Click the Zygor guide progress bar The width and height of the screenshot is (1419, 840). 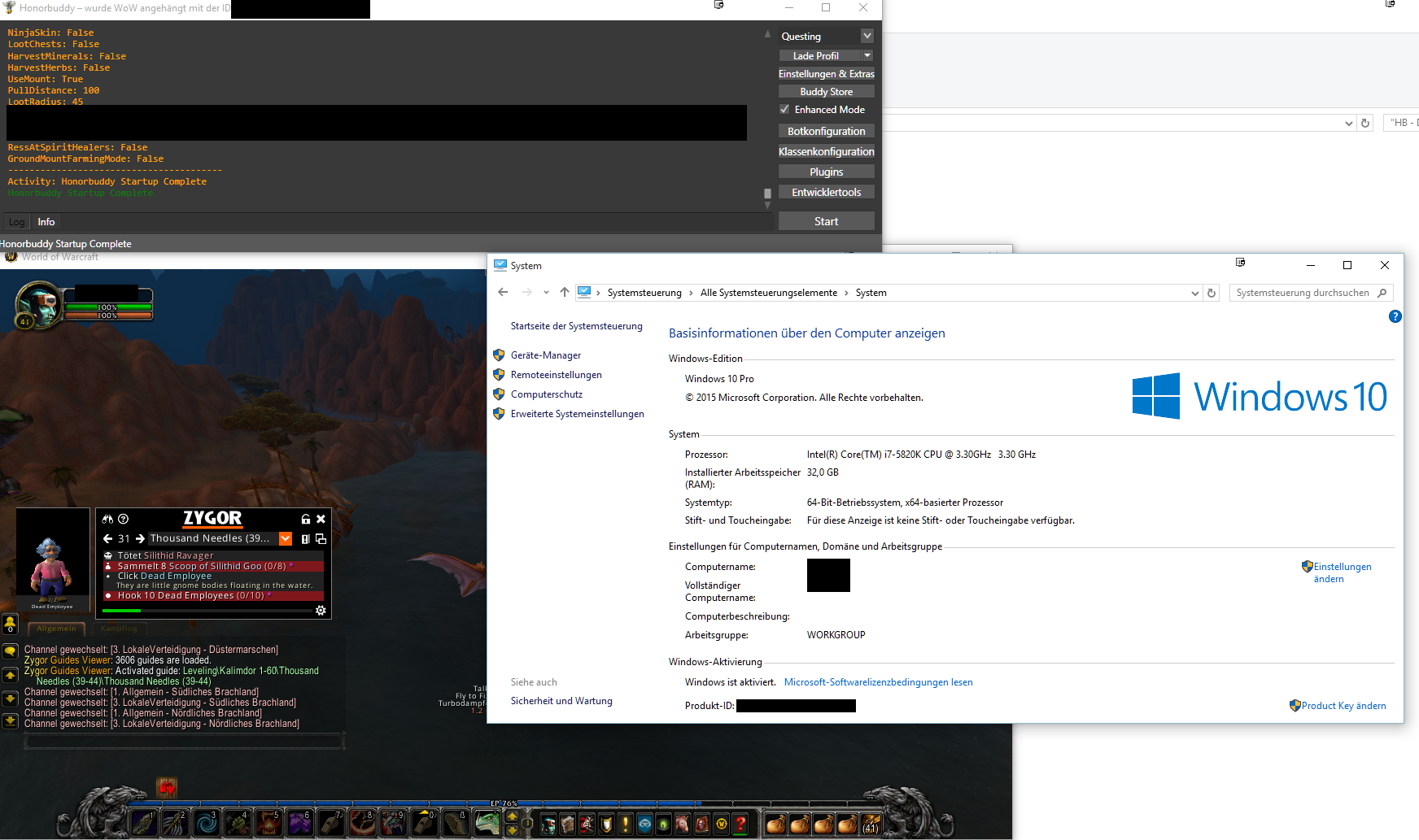(207, 610)
